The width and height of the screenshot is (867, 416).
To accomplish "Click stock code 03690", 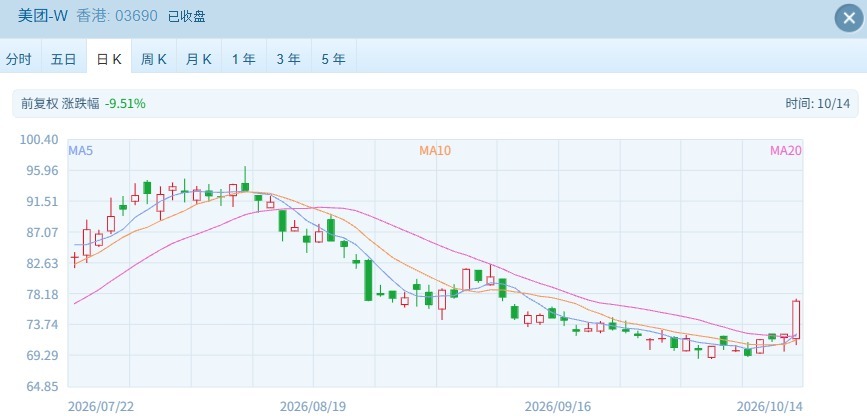I will [x=136, y=16].
